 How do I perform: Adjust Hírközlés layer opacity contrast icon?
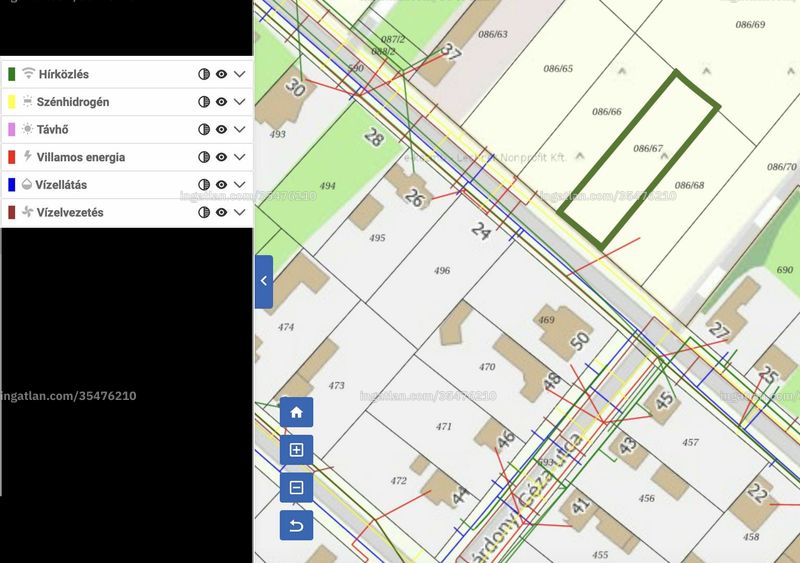[204, 74]
